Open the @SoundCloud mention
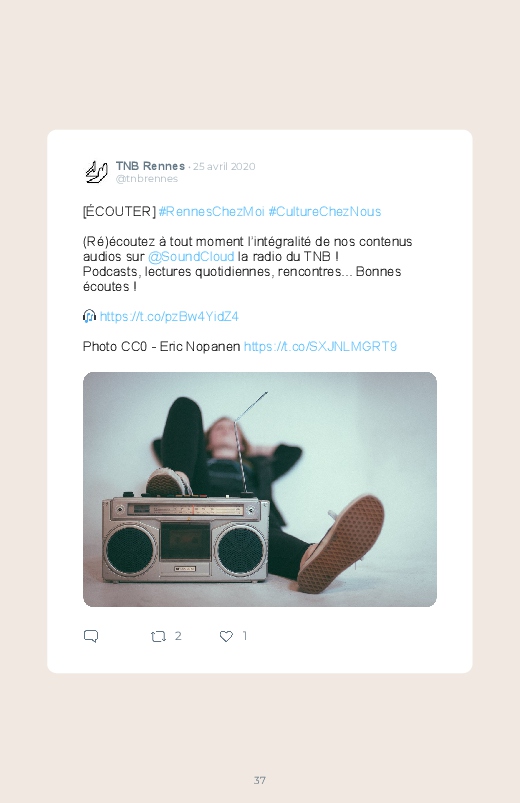The image size is (520, 803). tap(191, 257)
